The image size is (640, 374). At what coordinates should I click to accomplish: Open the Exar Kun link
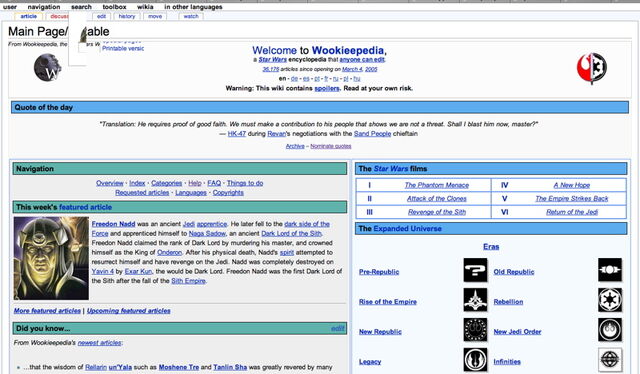tap(138, 271)
